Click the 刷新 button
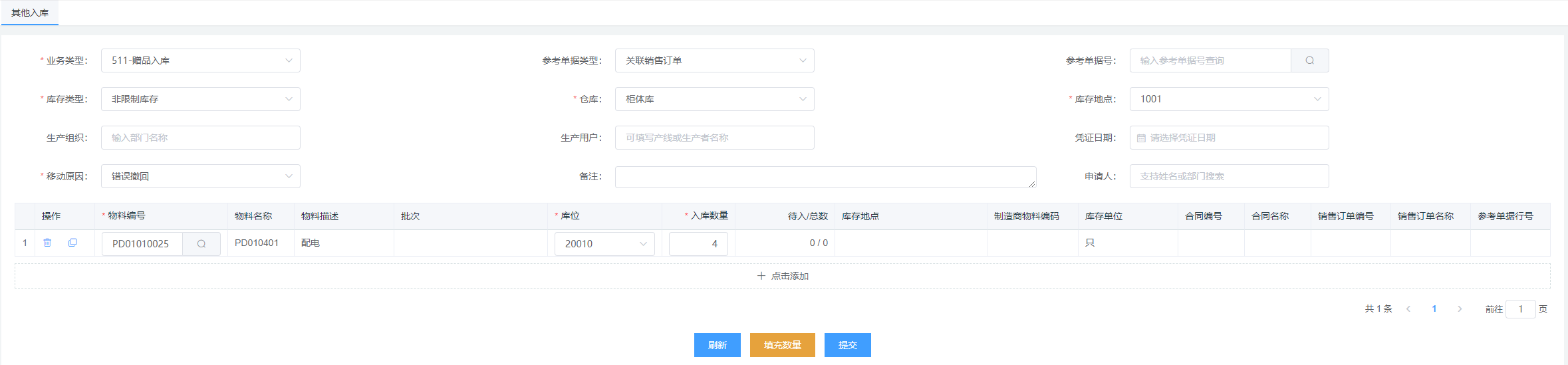 coord(717,345)
